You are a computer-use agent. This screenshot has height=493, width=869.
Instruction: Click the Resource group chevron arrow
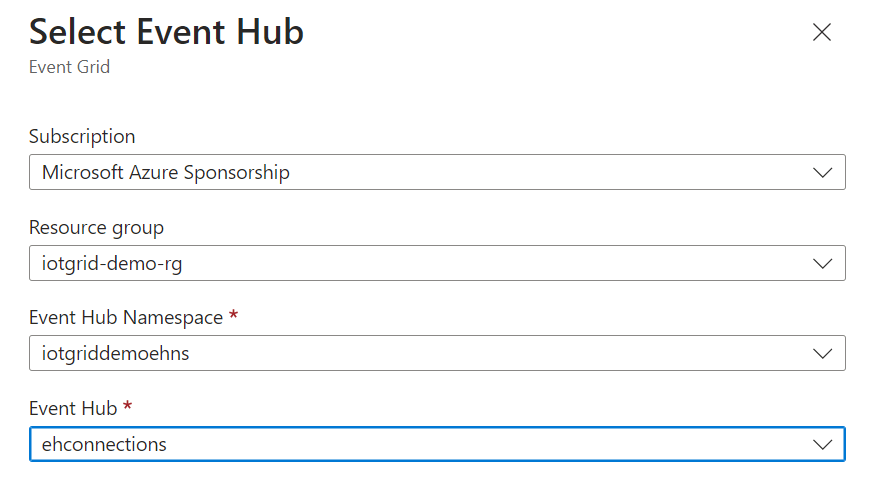pyautogui.click(x=823, y=264)
